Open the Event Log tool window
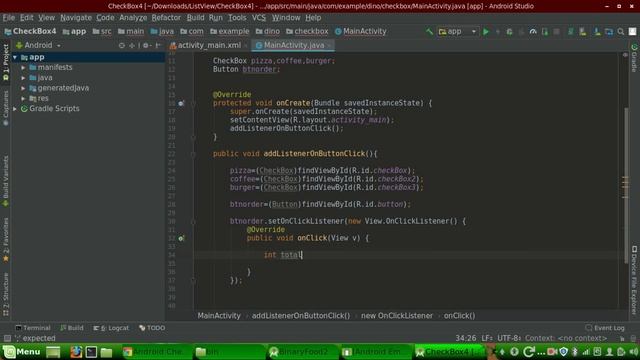This screenshot has height=360, width=640. click(604, 328)
